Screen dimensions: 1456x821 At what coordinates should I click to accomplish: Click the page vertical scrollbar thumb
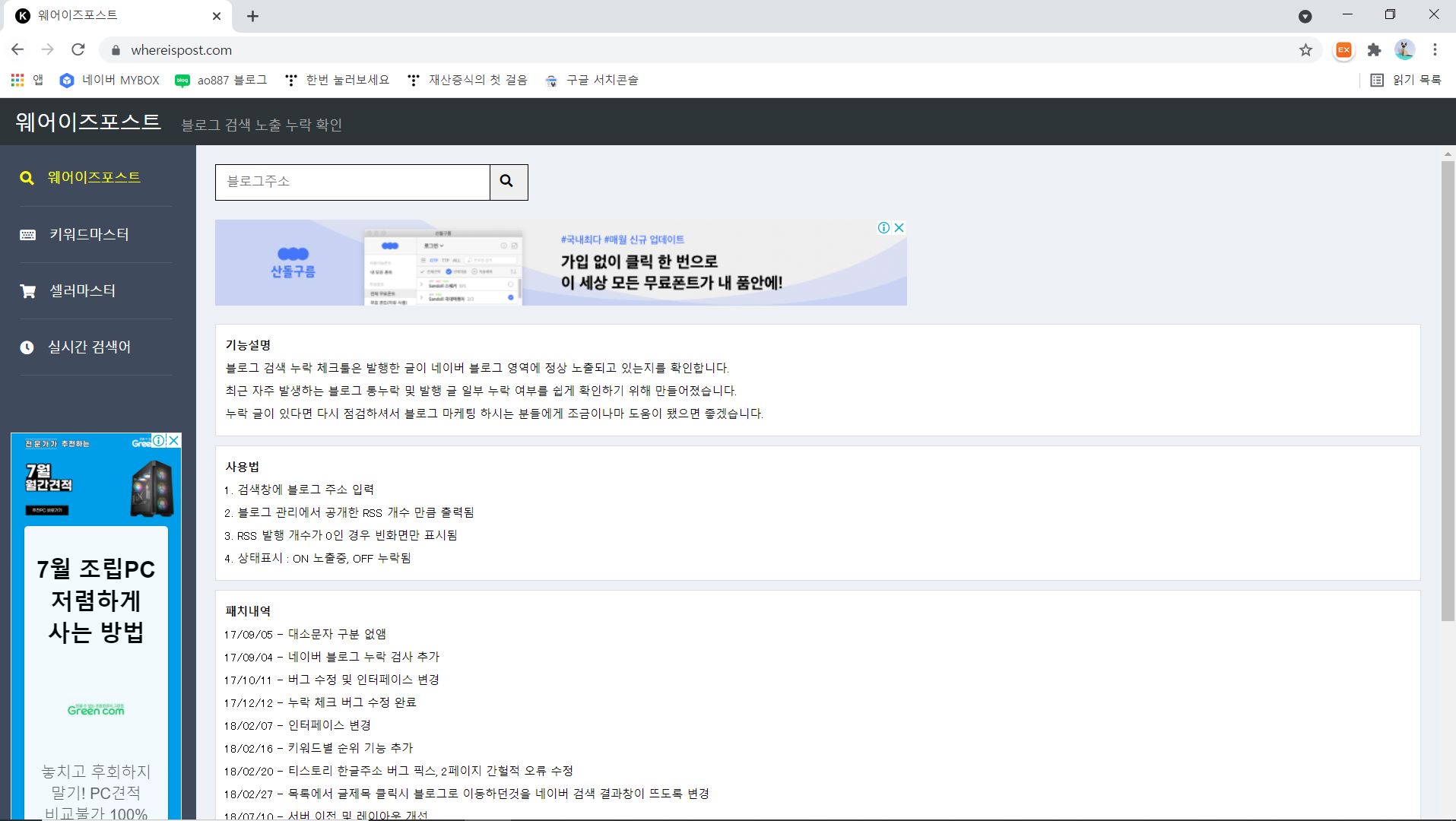pos(1448,391)
